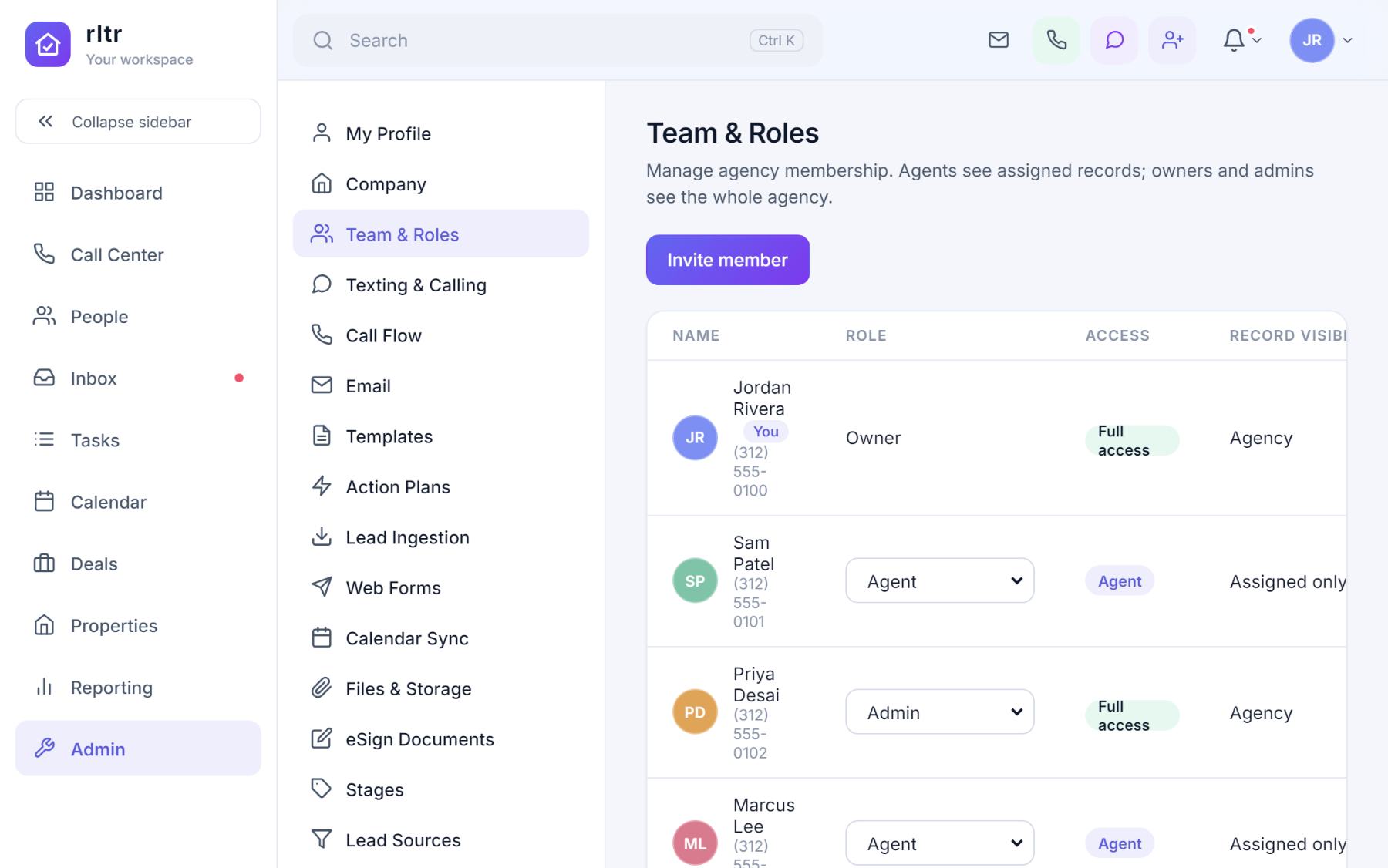This screenshot has width=1388, height=868.
Task: Open the mail icon in top bar
Action: (999, 40)
